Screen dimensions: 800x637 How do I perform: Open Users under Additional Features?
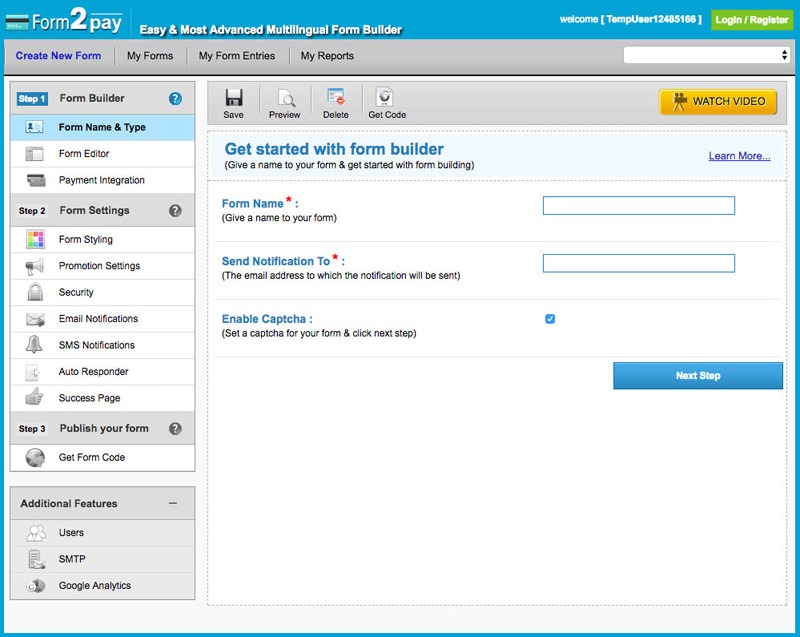(102, 533)
